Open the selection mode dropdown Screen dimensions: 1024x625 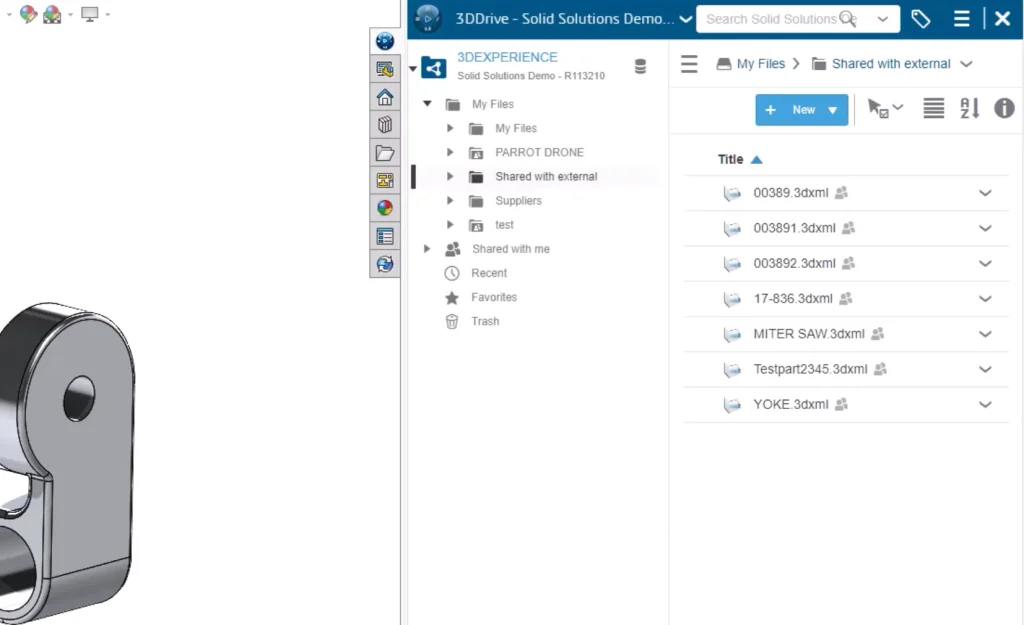click(x=898, y=107)
